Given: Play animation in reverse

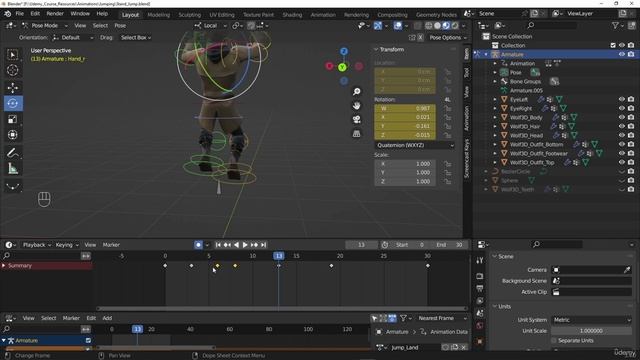Looking at the screenshot, I should click(236, 245).
